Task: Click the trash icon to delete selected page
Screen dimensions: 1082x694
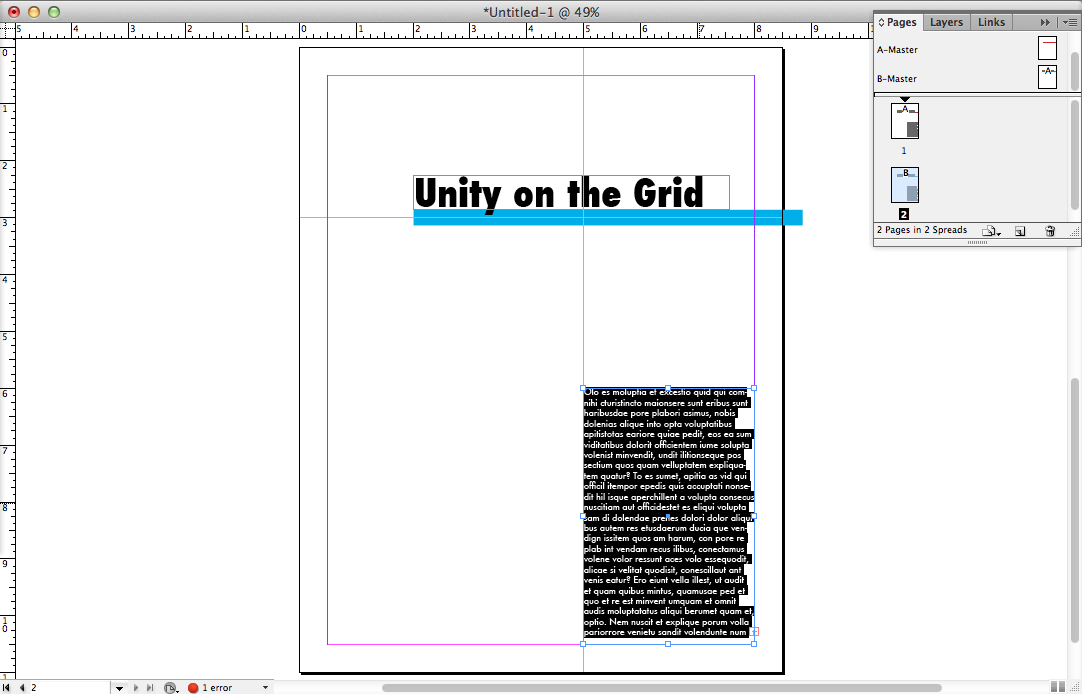Action: click(1050, 231)
